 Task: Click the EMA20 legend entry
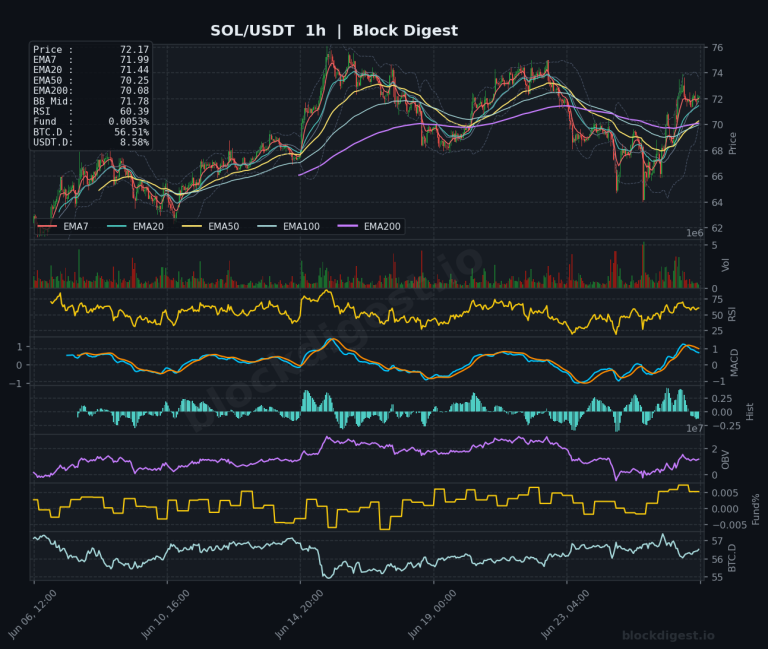(x=135, y=226)
